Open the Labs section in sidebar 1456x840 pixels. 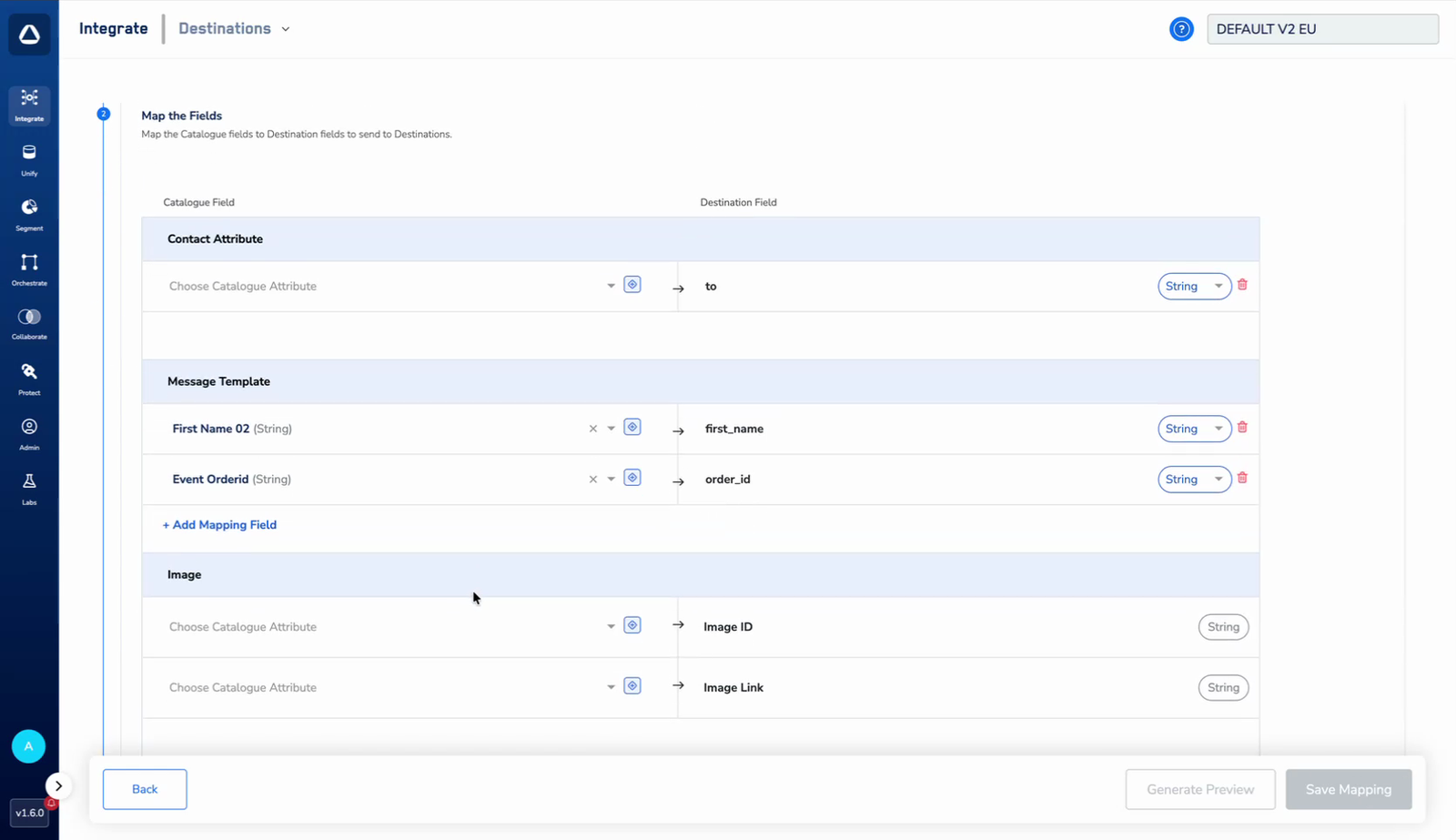tap(29, 489)
